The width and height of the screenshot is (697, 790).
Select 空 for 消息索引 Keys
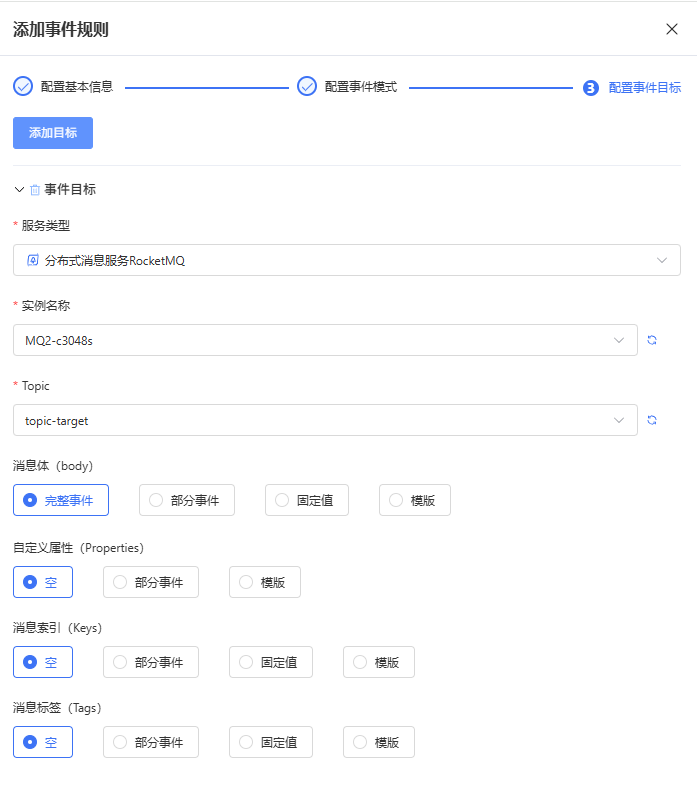coord(43,662)
